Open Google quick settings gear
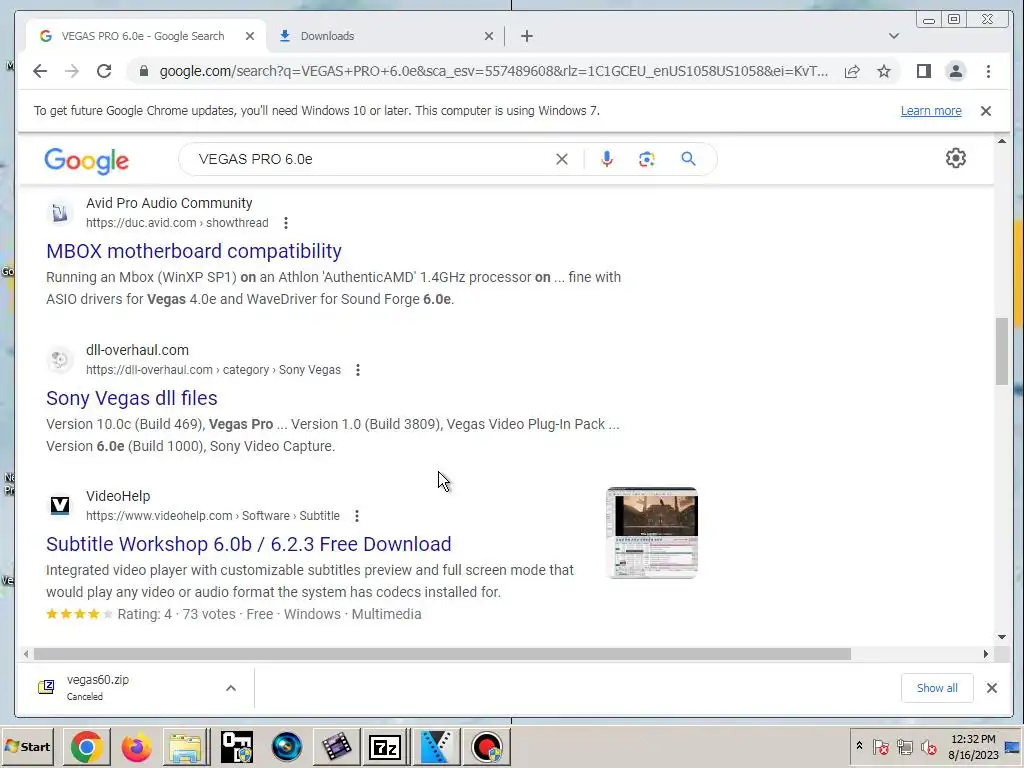The image size is (1024, 768). point(955,158)
